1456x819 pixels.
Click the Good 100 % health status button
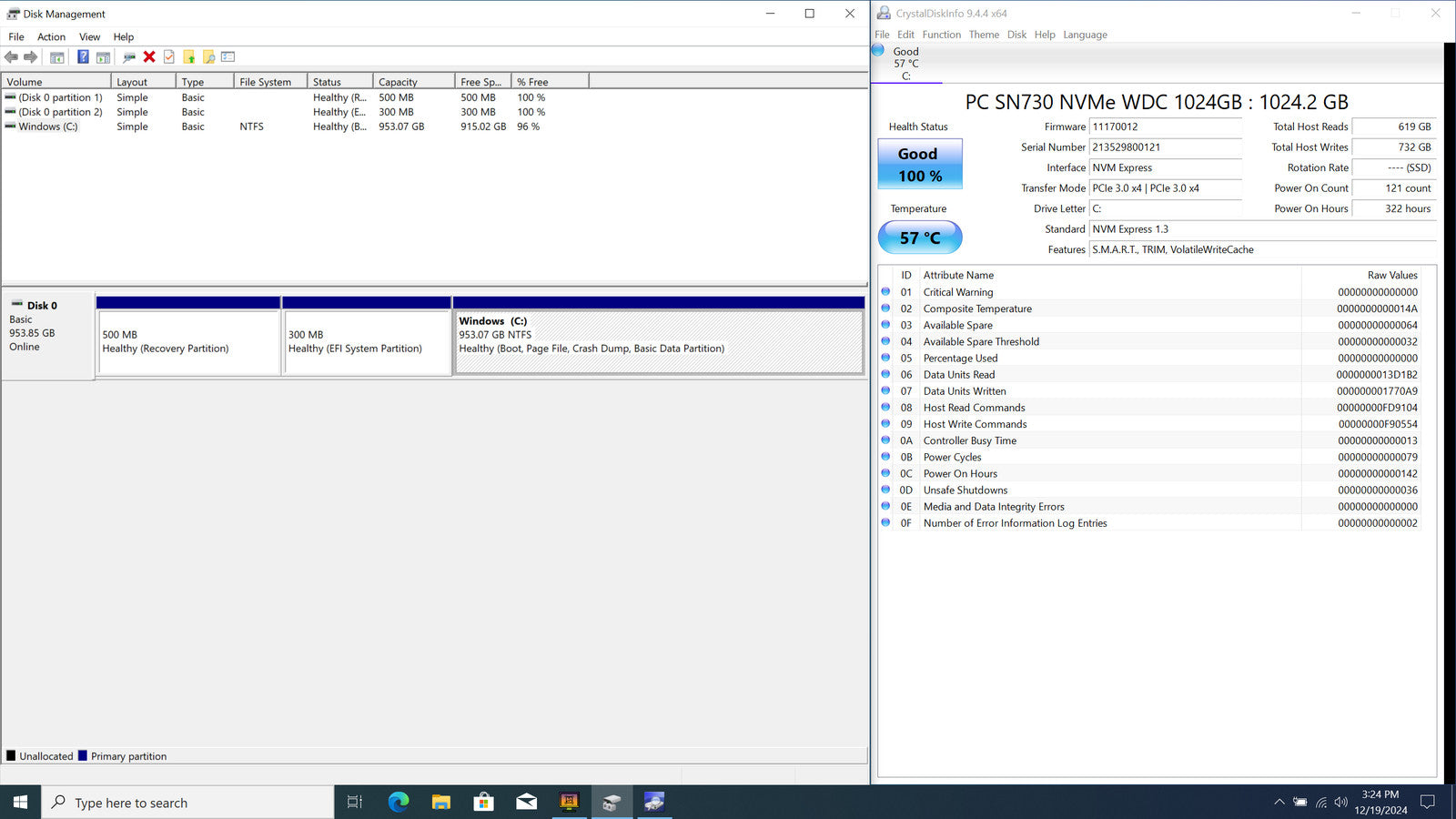click(x=920, y=164)
